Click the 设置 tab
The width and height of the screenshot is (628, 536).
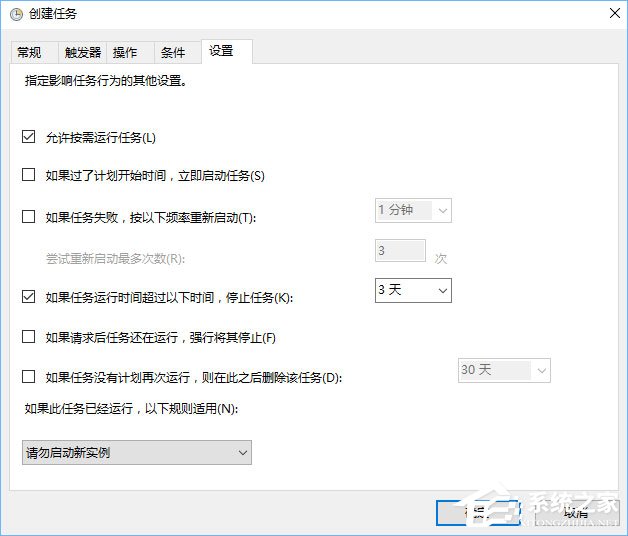pyautogui.click(x=227, y=51)
